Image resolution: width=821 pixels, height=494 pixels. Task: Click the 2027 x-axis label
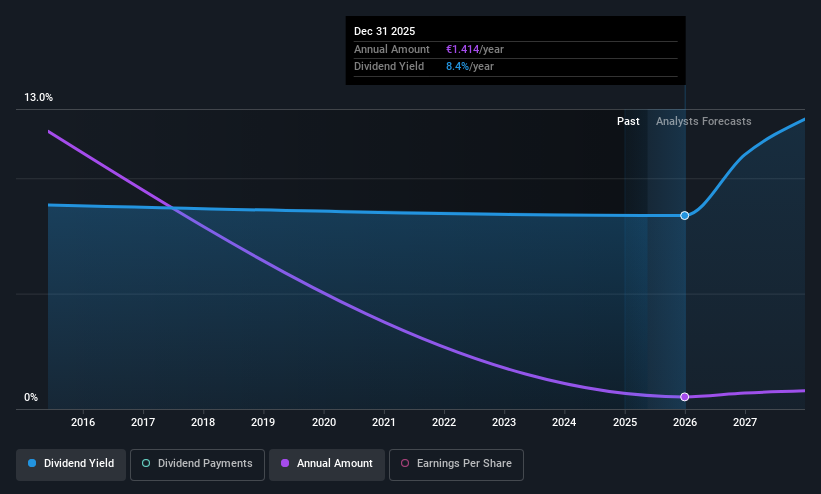coord(745,422)
